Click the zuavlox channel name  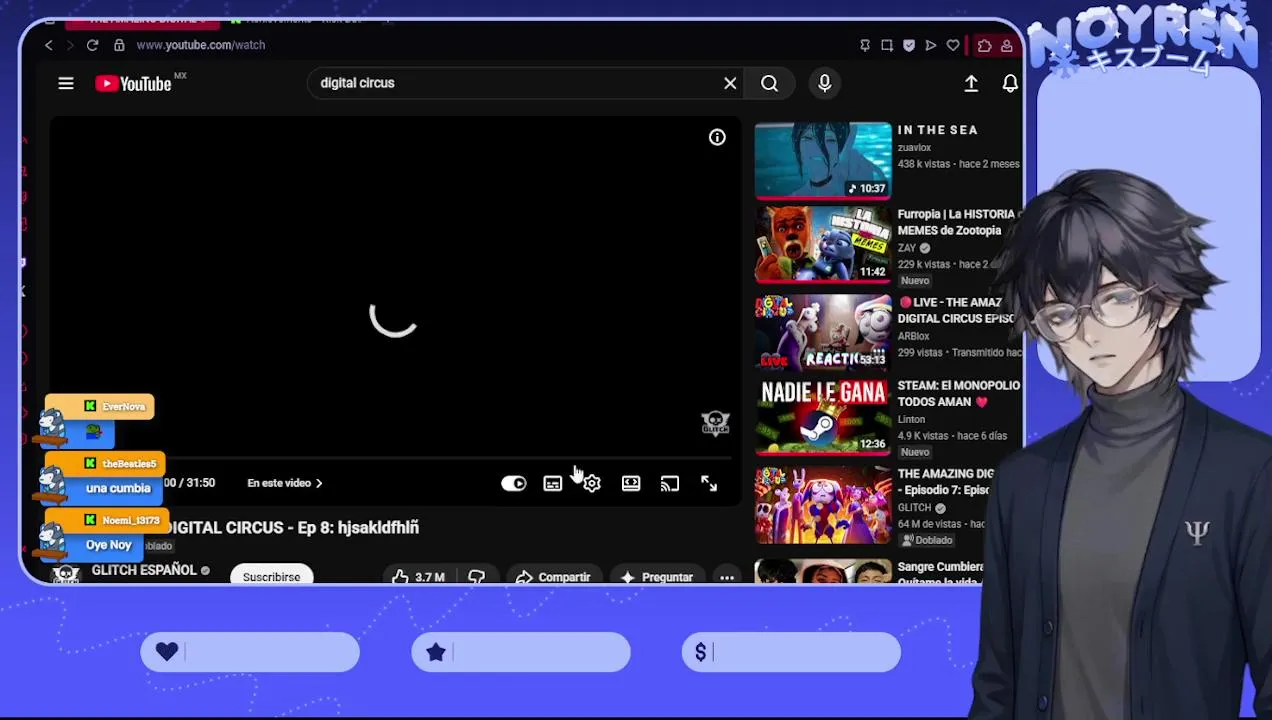pos(914,148)
